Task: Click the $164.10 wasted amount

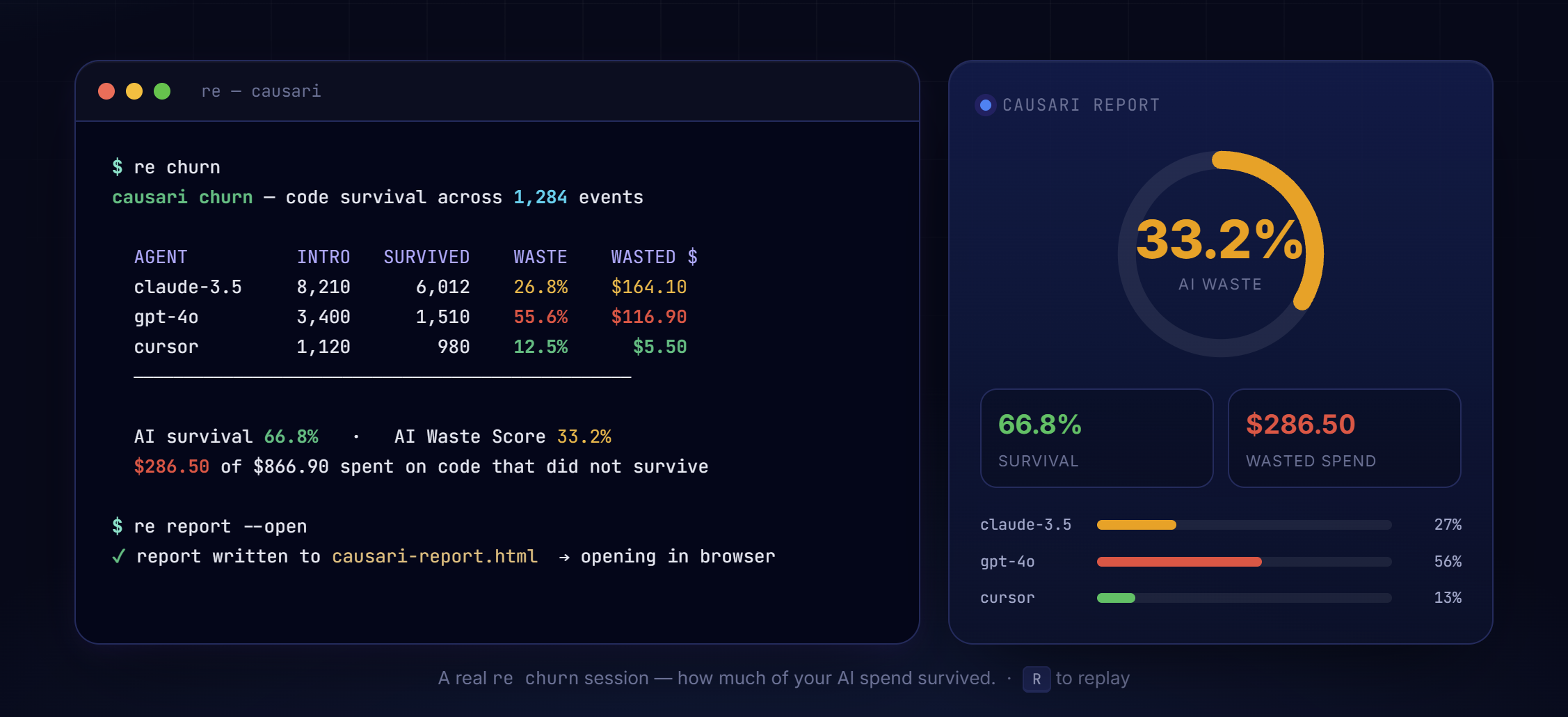Action: [649, 287]
